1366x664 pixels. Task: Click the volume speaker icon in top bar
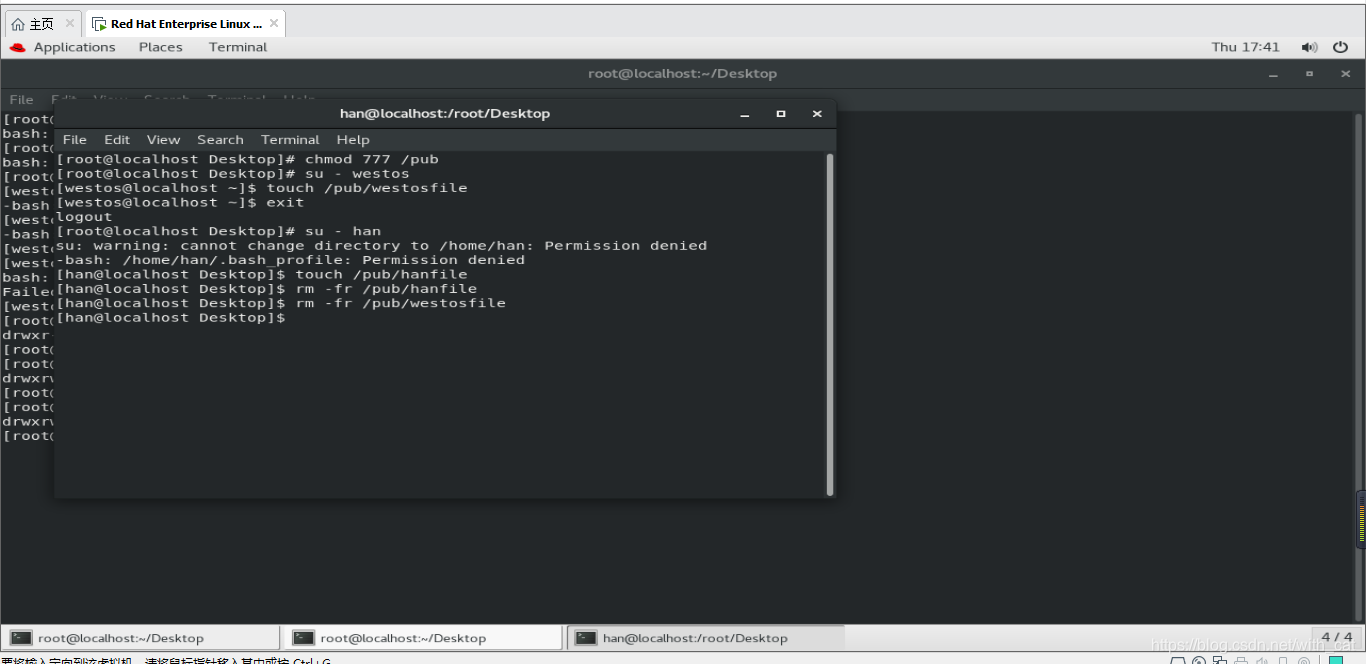[1309, 47]
